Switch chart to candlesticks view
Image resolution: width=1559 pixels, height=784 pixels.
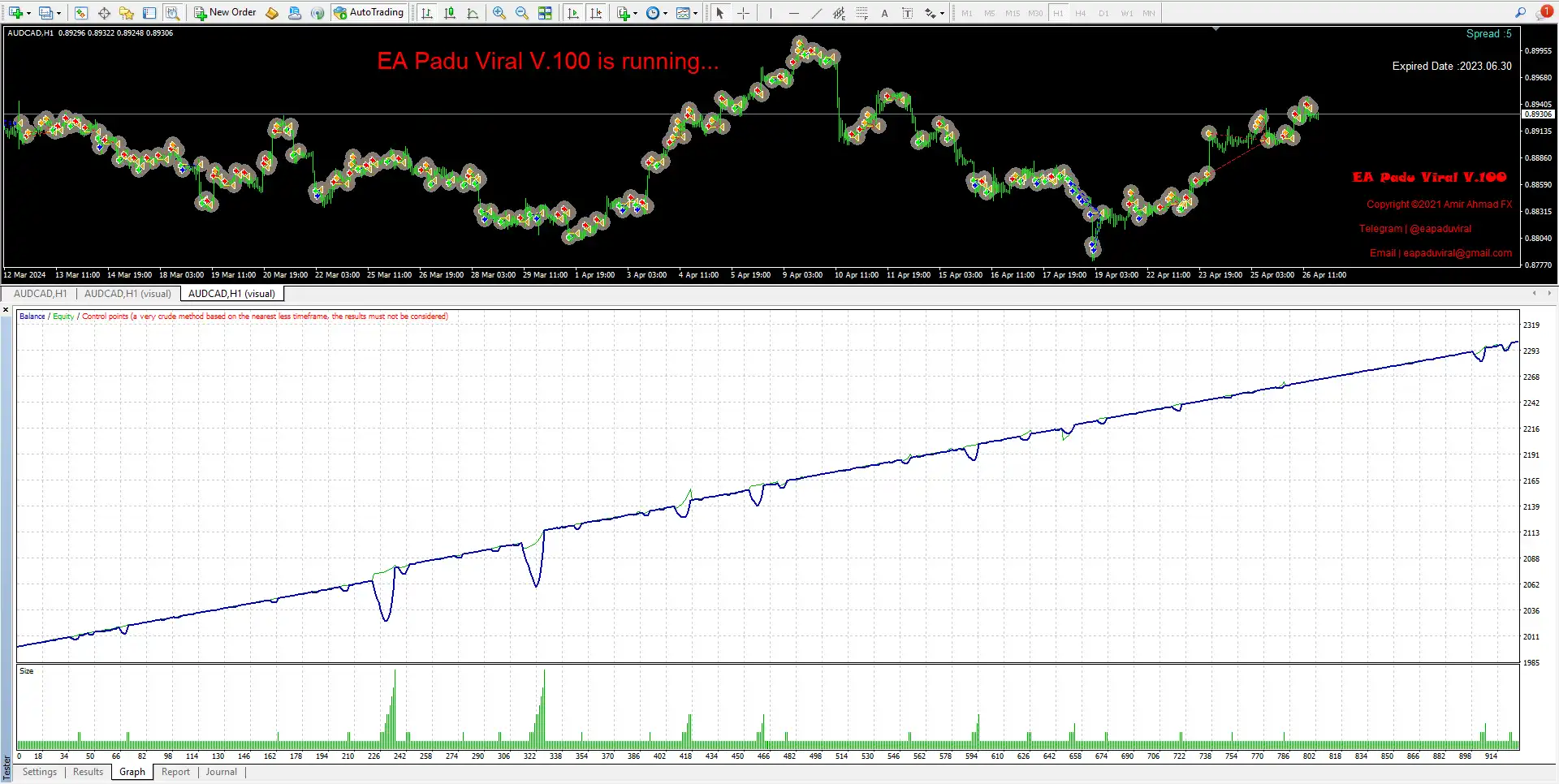[450, 13]
